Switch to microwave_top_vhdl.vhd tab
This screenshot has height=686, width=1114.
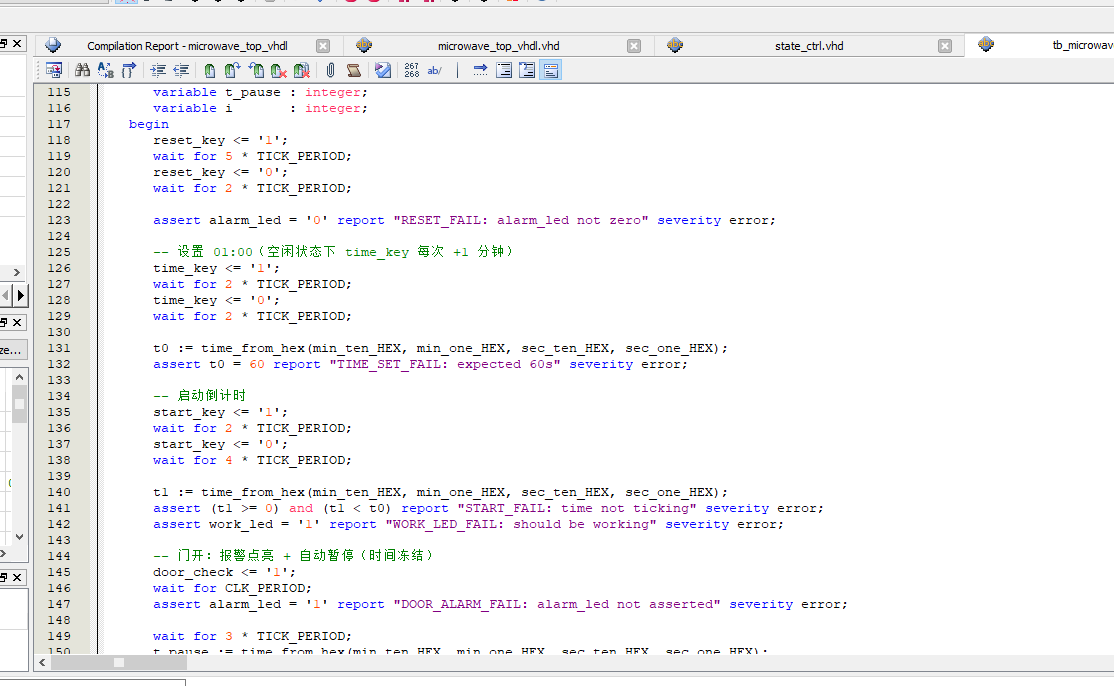[498, 45]
